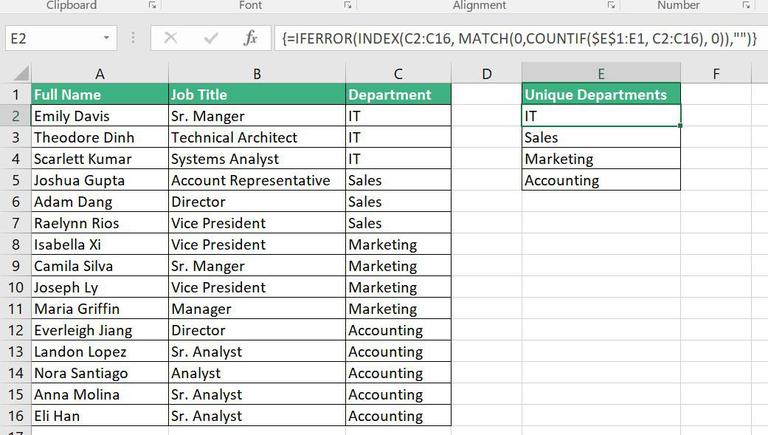Click the Select All corner triangle
The image size is (768, 435).
[16, 73]
